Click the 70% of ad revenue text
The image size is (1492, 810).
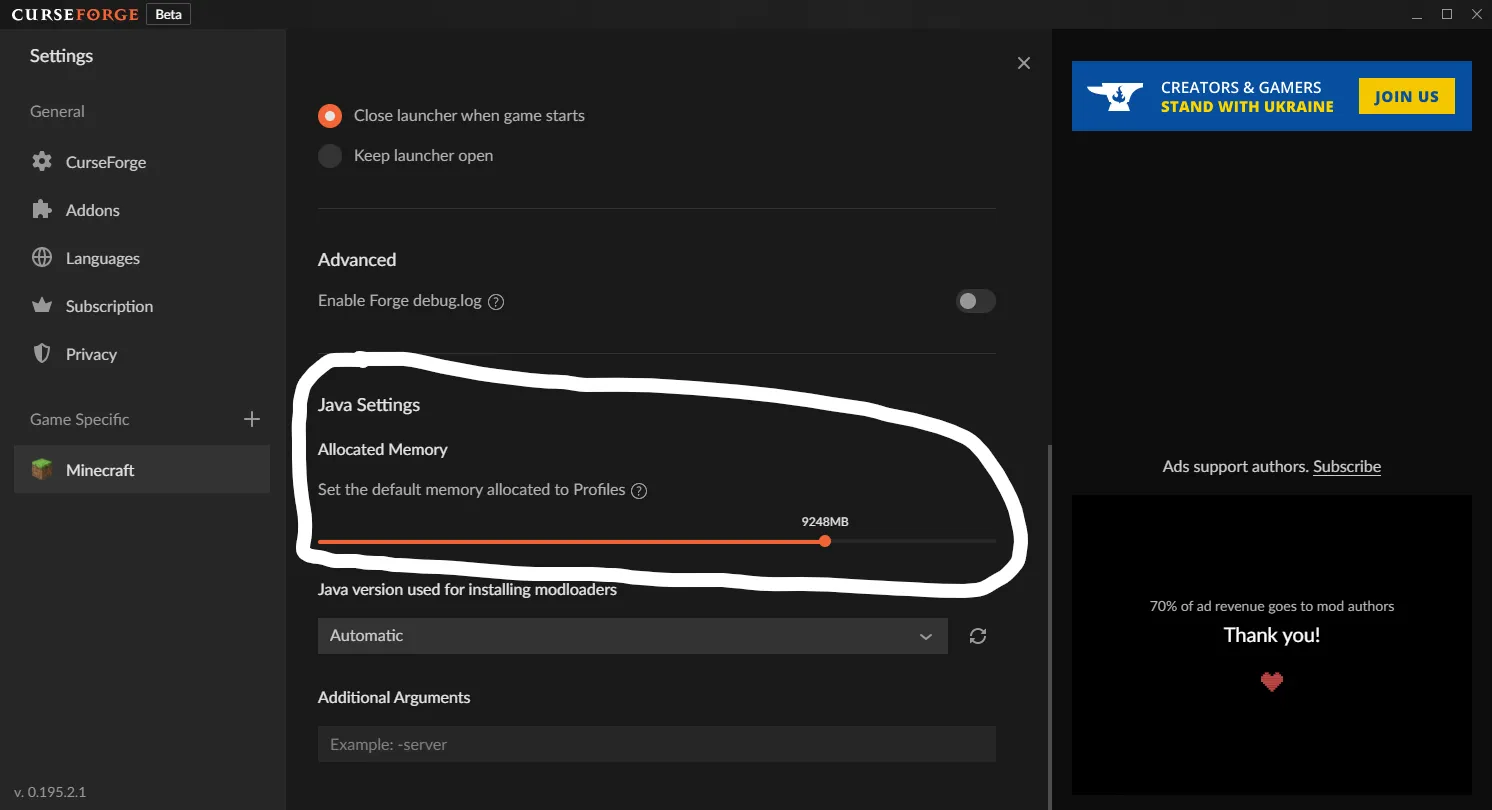1272,606
